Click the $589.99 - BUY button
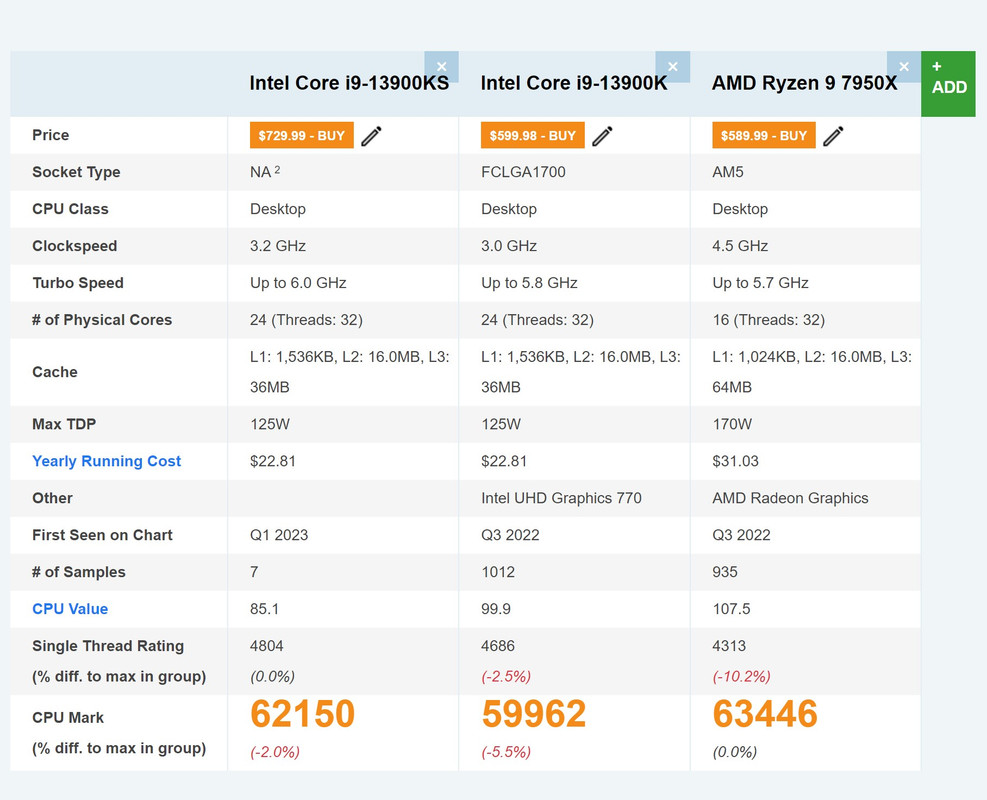The height and width of the screenshot is (800, 987). [764, 135]
